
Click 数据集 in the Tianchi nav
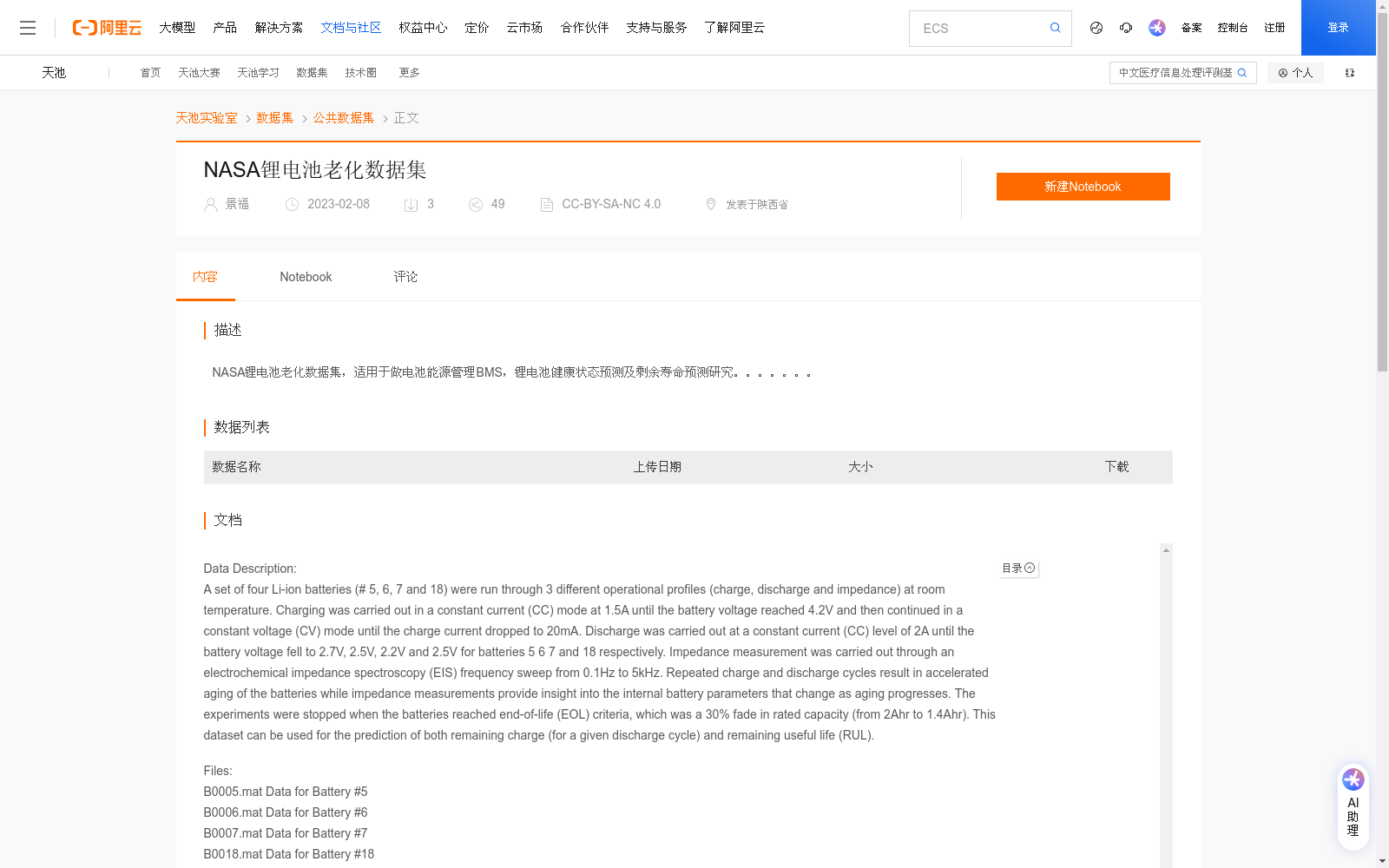click(312, 73)
